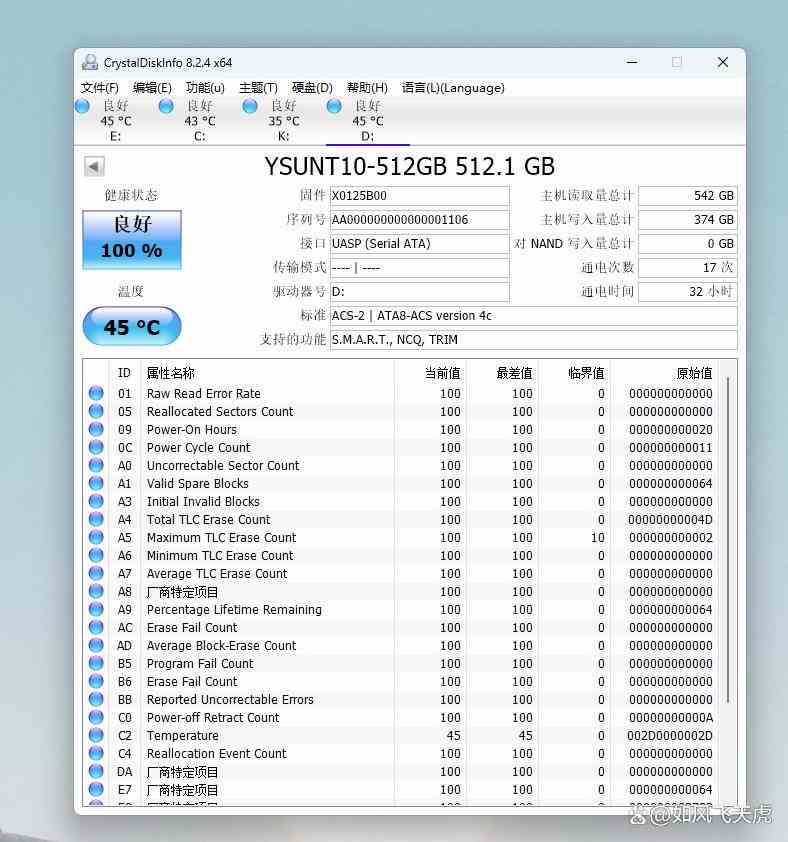Select drive E: status orb

(x=82, y=106)
